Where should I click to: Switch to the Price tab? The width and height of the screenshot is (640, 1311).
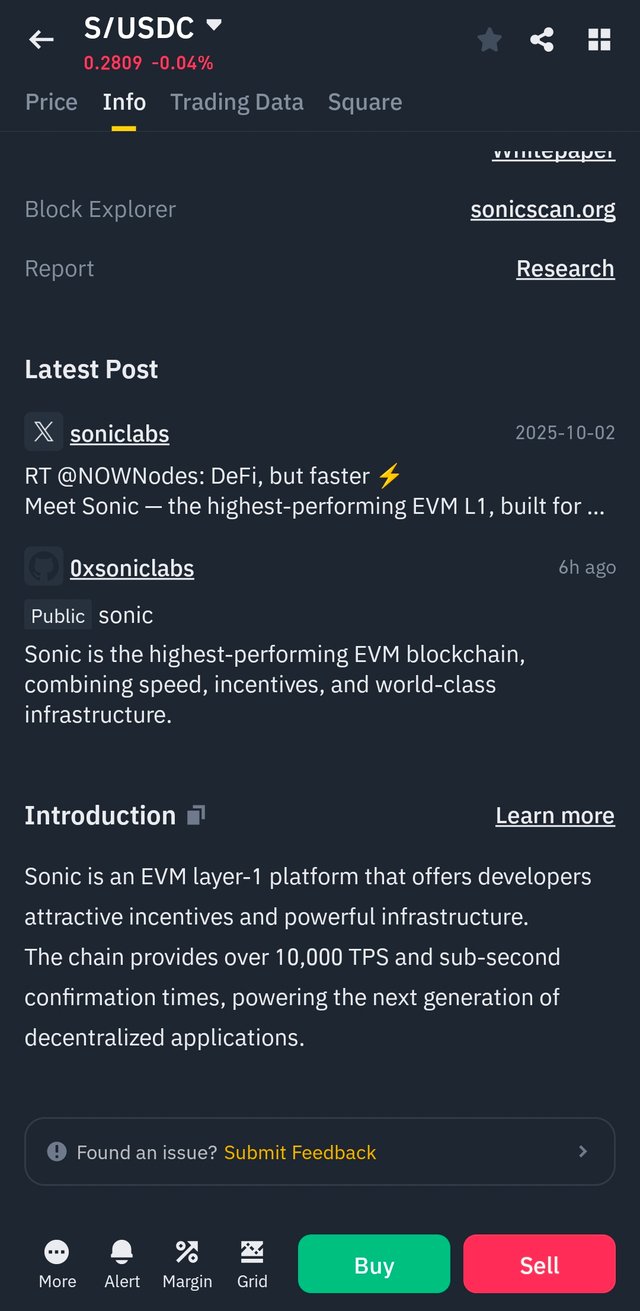tap(51, 102)
